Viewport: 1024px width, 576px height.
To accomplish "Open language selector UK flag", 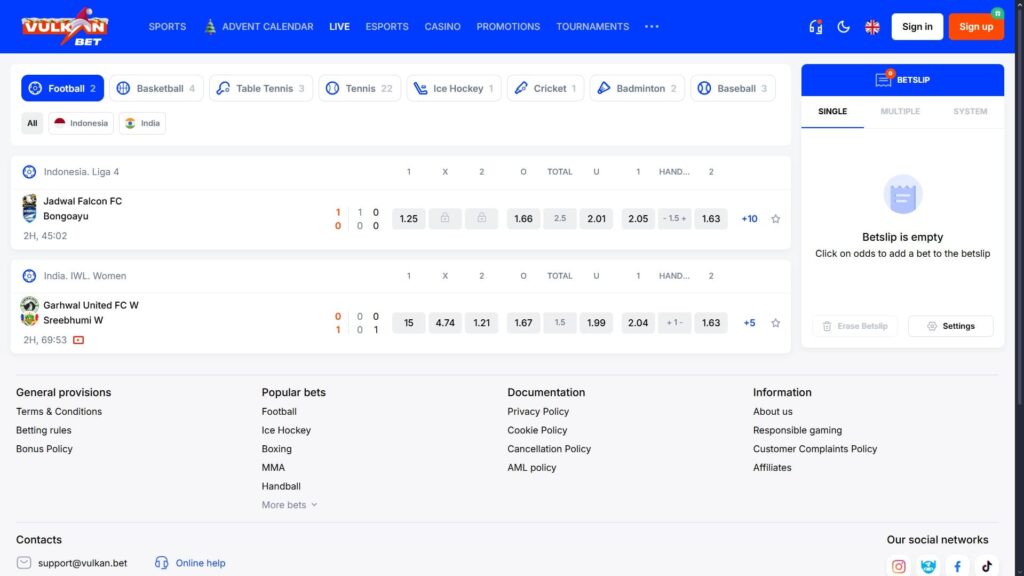I will point(872,27).
